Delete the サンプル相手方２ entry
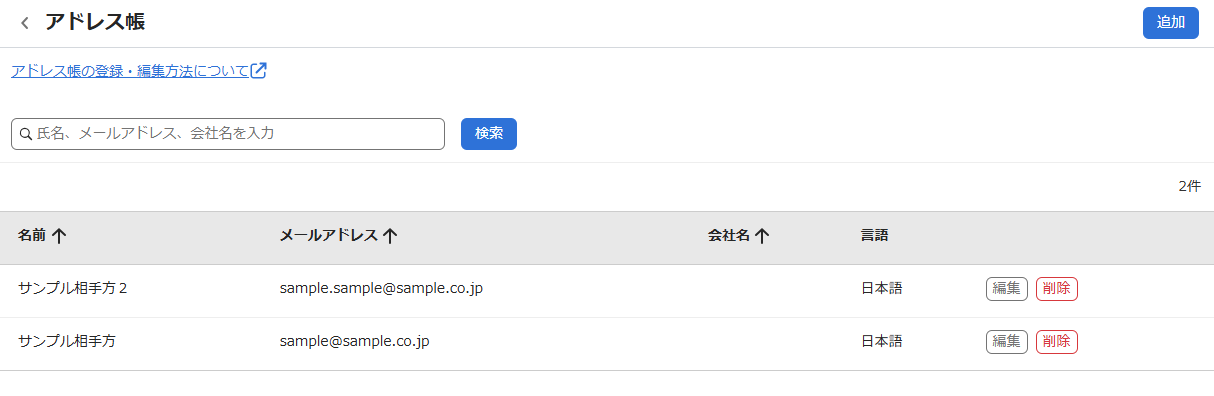This screenshot has height=396, width=1214. click(x=1057, y=289)
